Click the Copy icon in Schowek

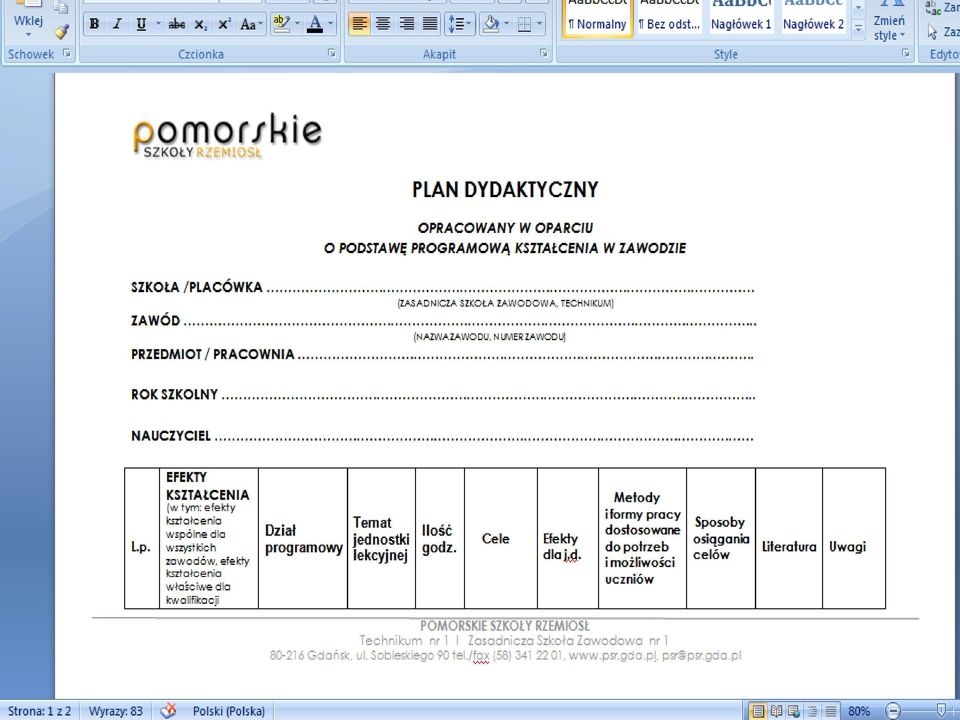click(61, 7)
